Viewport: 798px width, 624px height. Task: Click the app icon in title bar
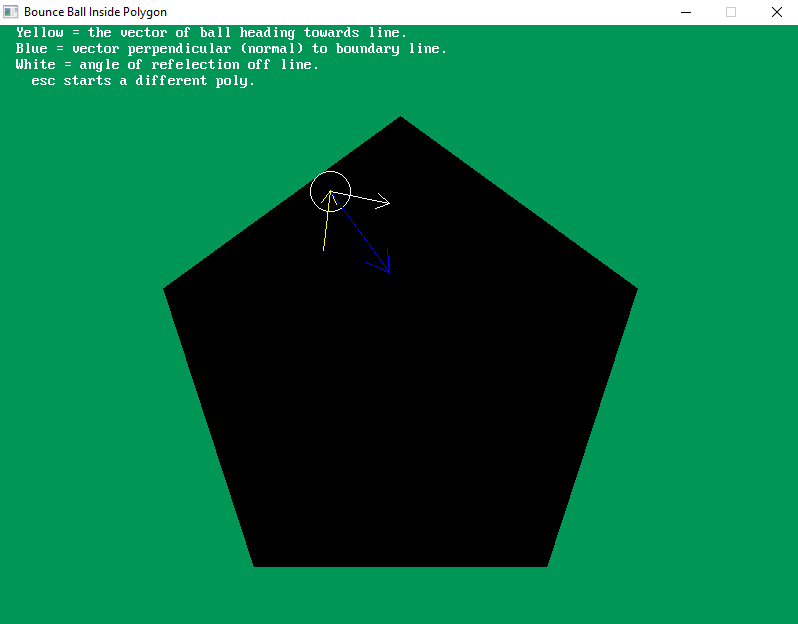[x=11, y=12]
